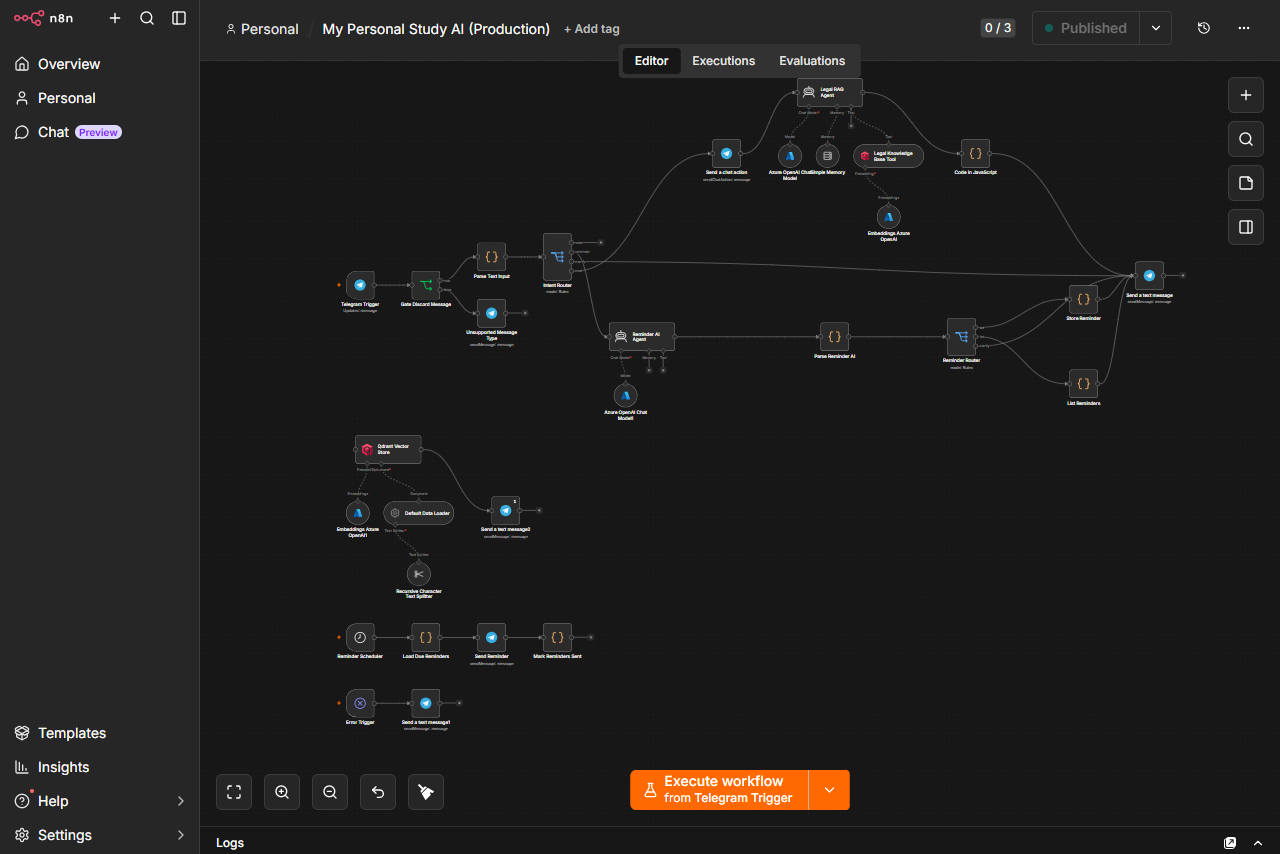Select the Recursive Character Text Splitter node
The image size is (1280, 854).
click(x=418, y=574)
